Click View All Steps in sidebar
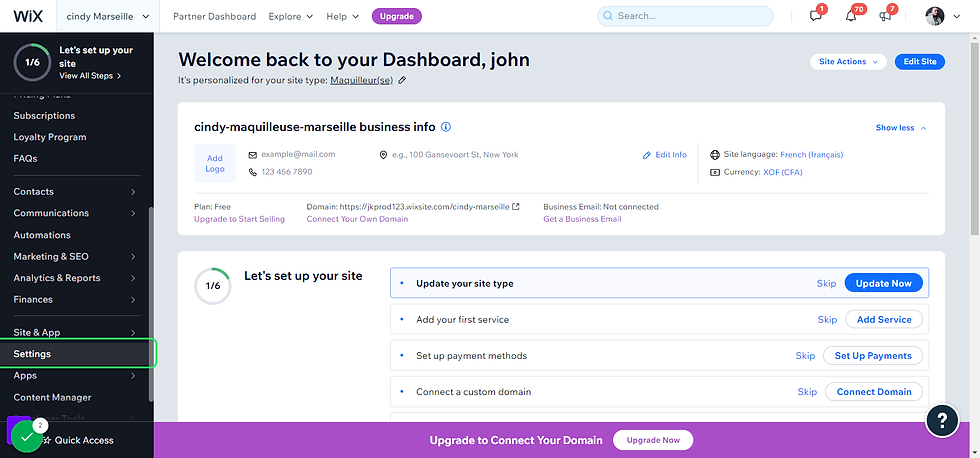The height and width of the screenshot is (458, 980). tap(90, 76)
